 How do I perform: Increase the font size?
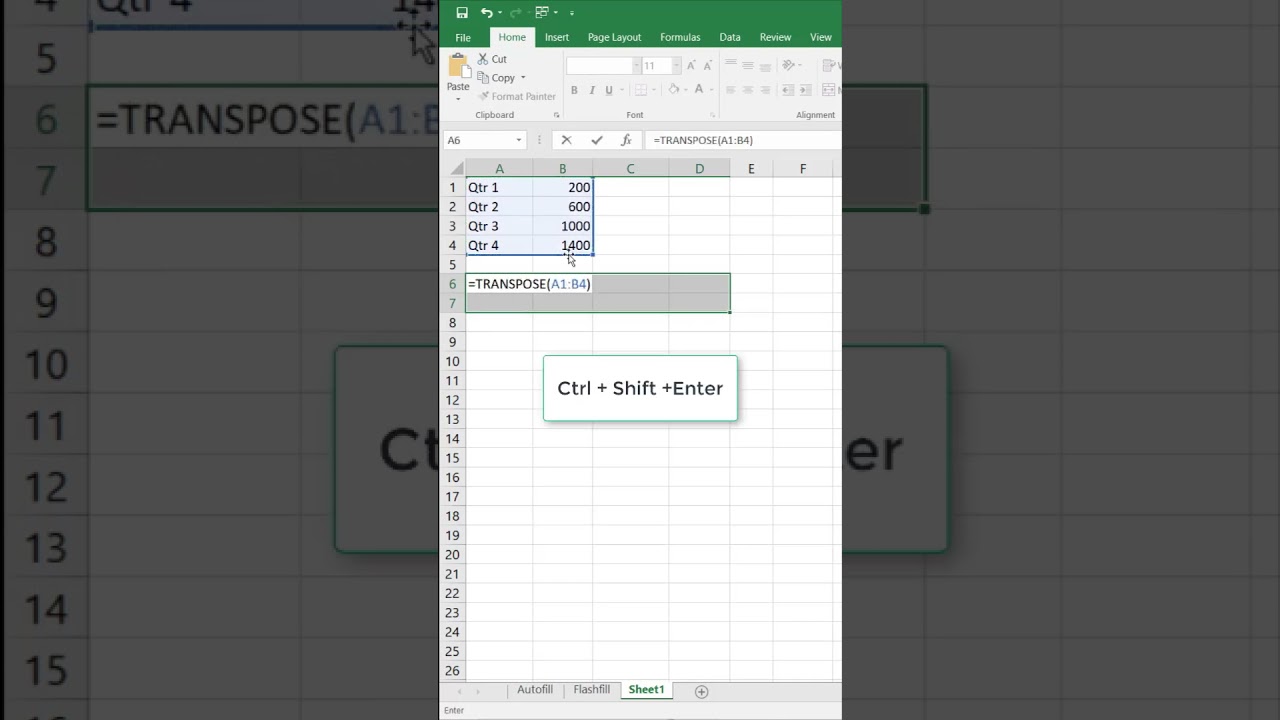691,66
